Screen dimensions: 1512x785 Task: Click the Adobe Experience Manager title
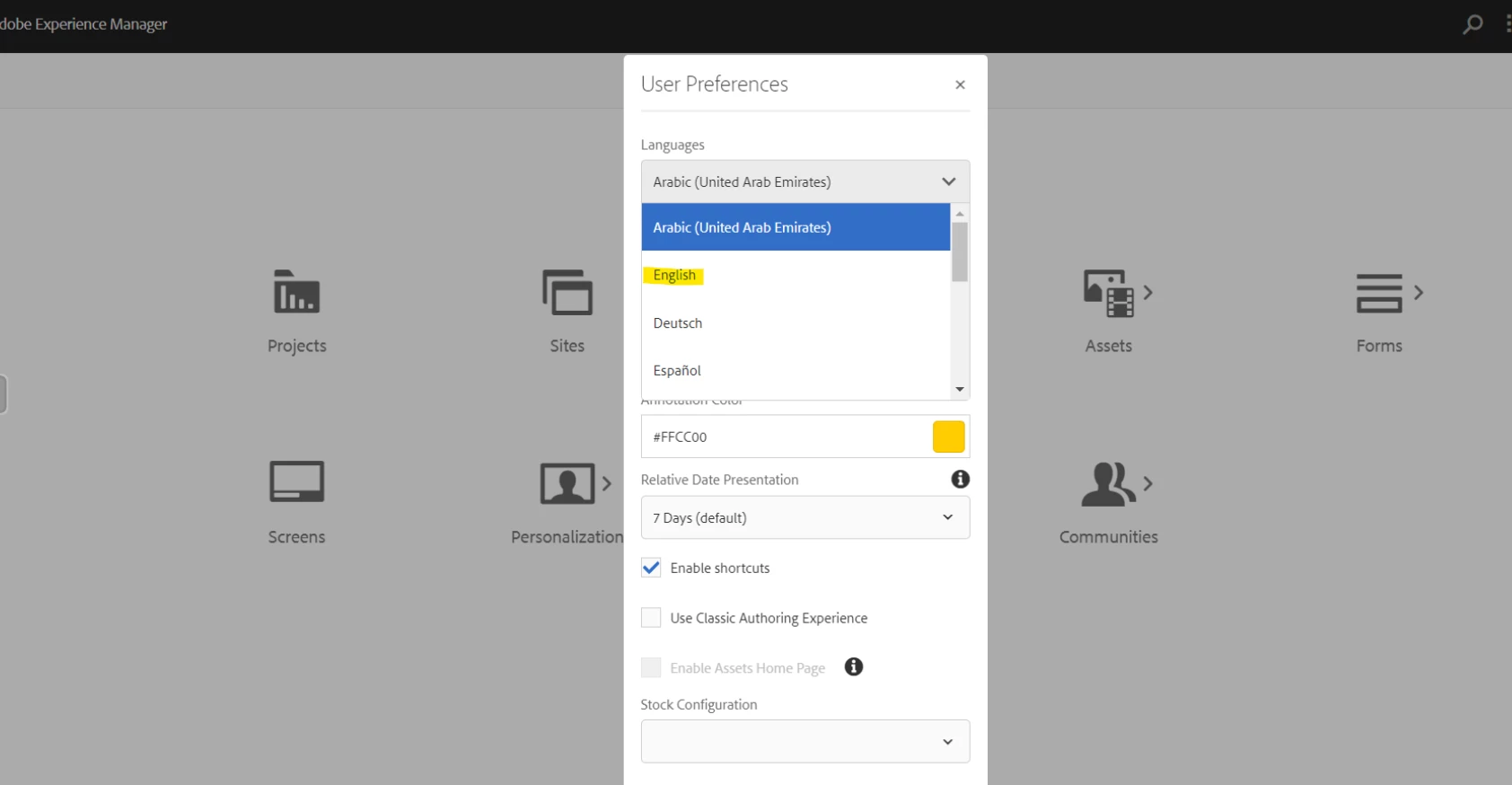pyautogui.click(x=83, y=24)
